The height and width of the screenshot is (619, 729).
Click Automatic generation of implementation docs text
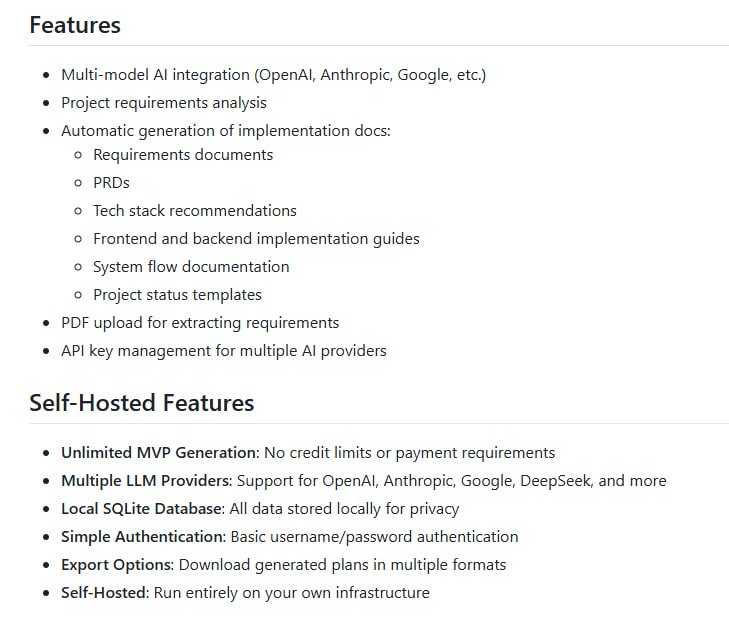(225, 131)
